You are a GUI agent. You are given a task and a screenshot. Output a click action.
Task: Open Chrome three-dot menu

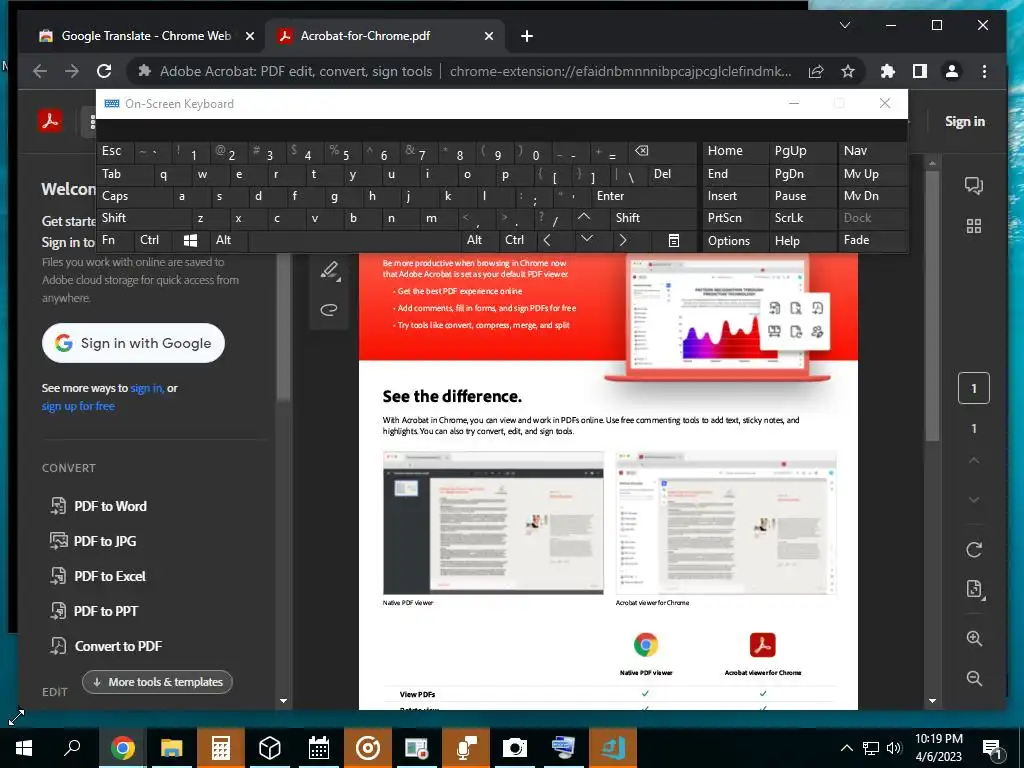click(x=984, y=71)
